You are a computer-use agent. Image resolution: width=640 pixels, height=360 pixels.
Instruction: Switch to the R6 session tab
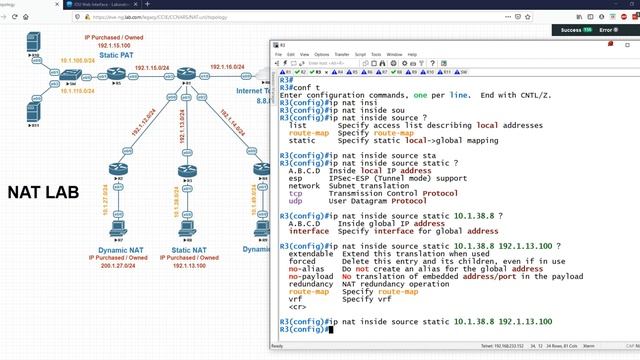(367, 72)
